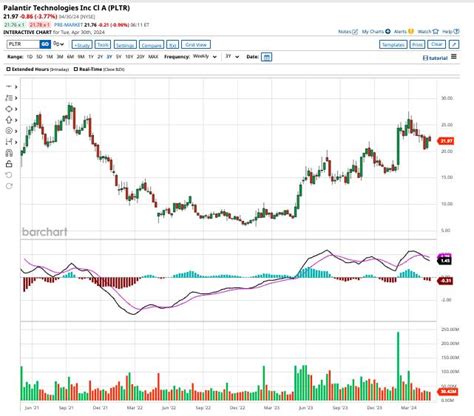Click the GO button
This screenshot has height=416, width=474.
tap(45, 44)
